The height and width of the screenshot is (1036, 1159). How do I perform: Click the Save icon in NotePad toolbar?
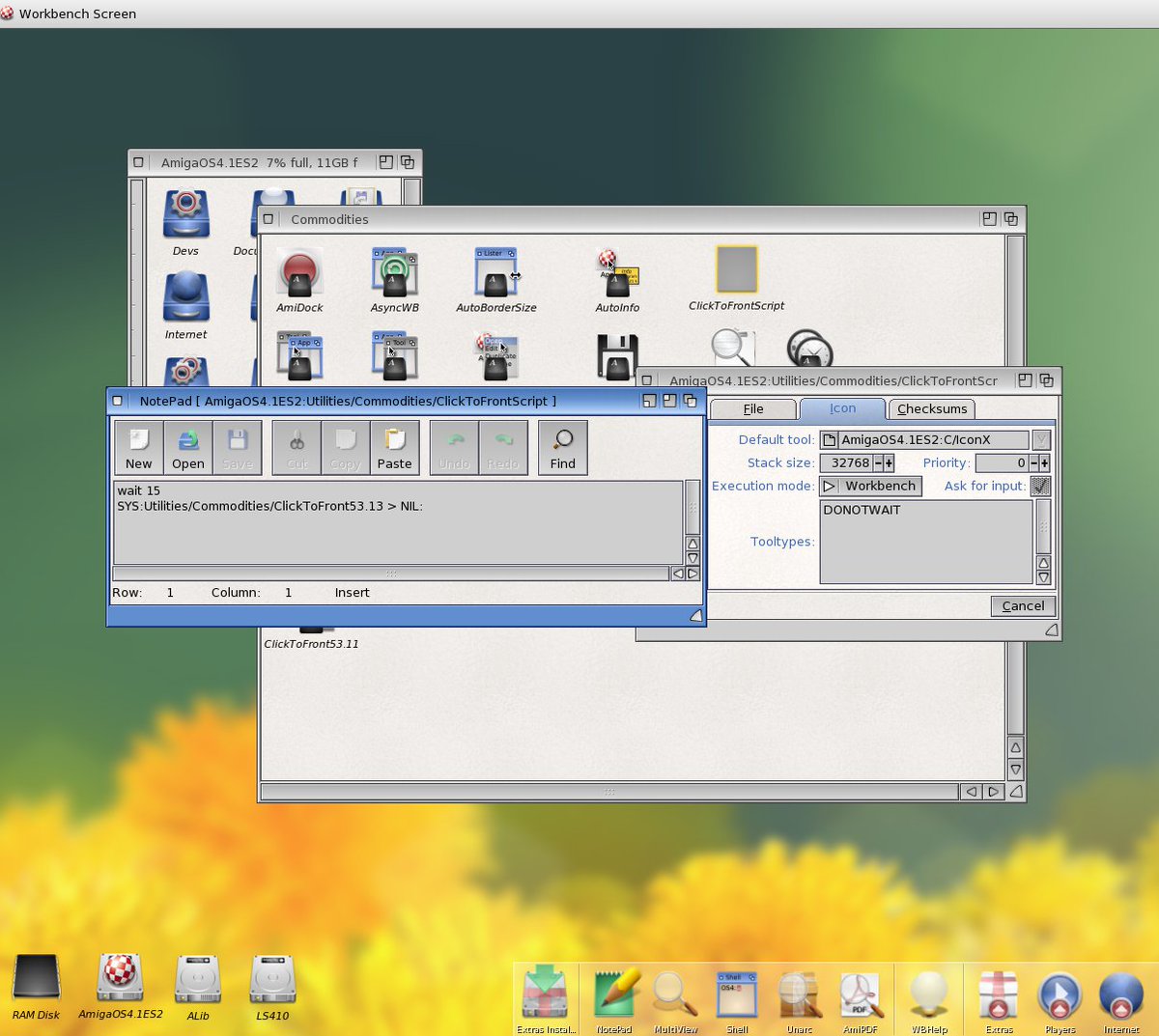point(238,448)
